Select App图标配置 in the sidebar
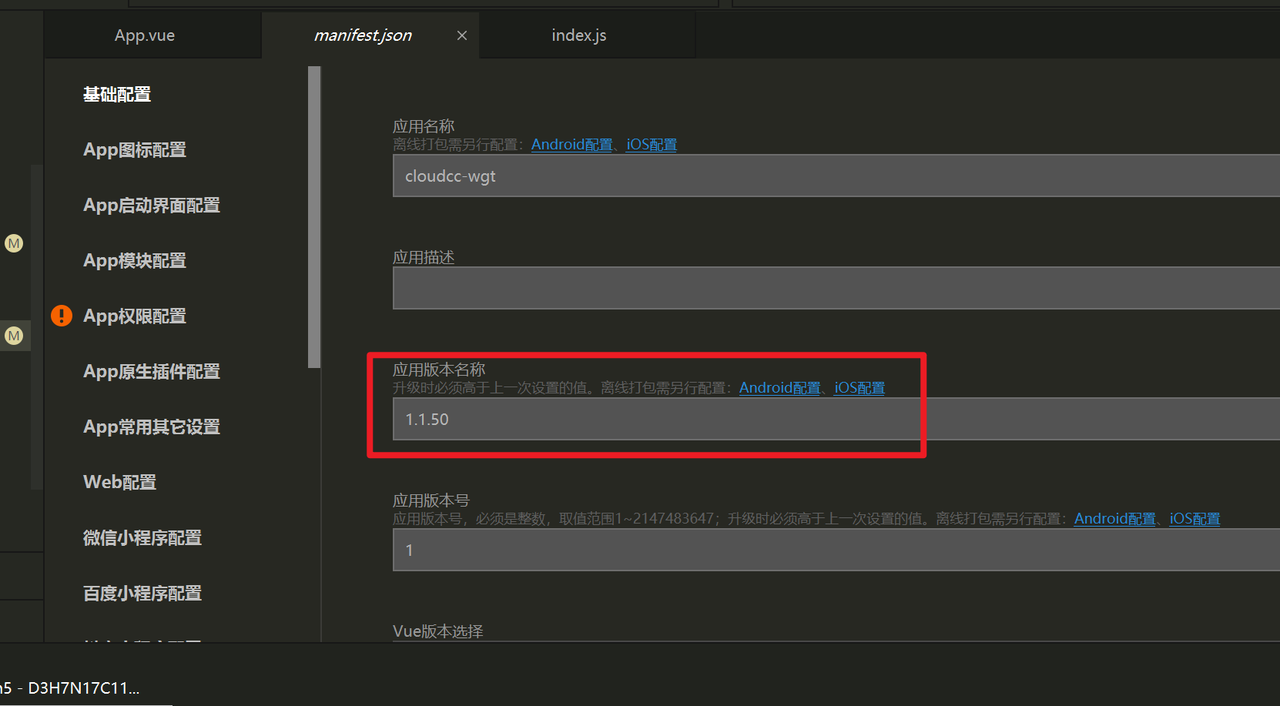The width and height of the screenshot is (1280, 706). pyautogui.click(x=134, y=150)
